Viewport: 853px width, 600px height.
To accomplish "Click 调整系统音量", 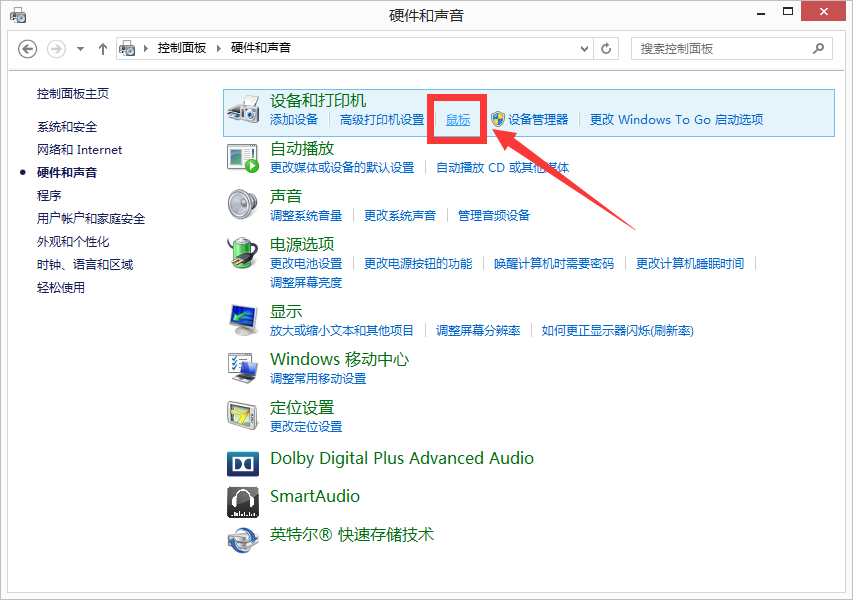I will tap(306, 215).
